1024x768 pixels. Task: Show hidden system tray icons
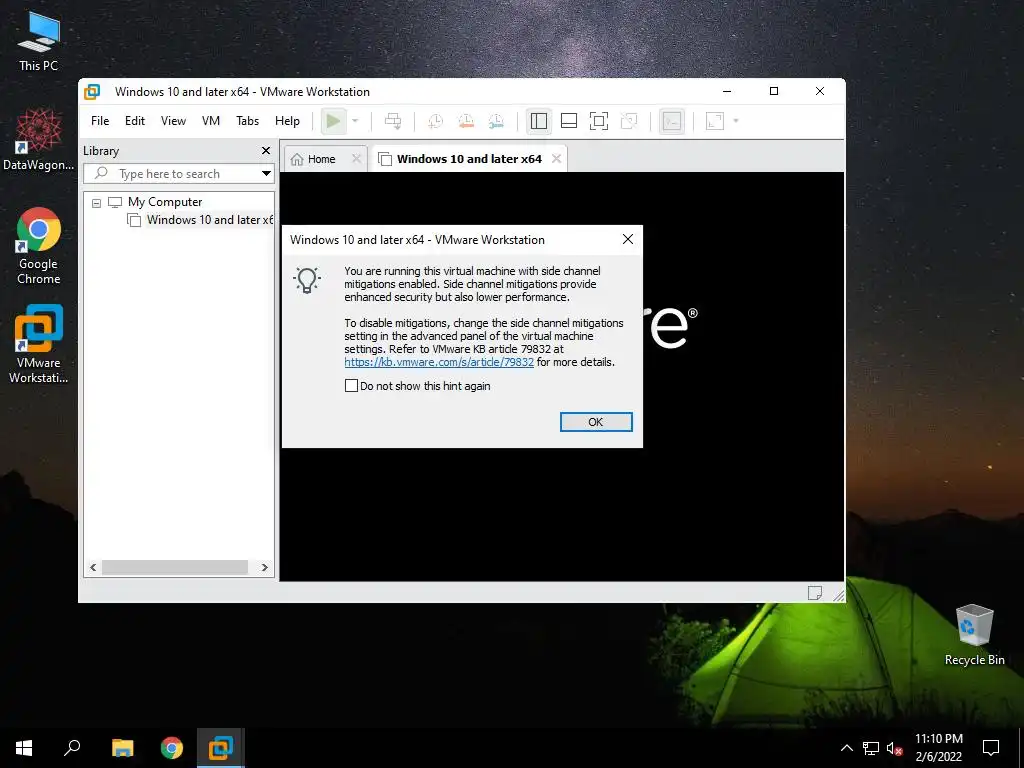(846, 748)
